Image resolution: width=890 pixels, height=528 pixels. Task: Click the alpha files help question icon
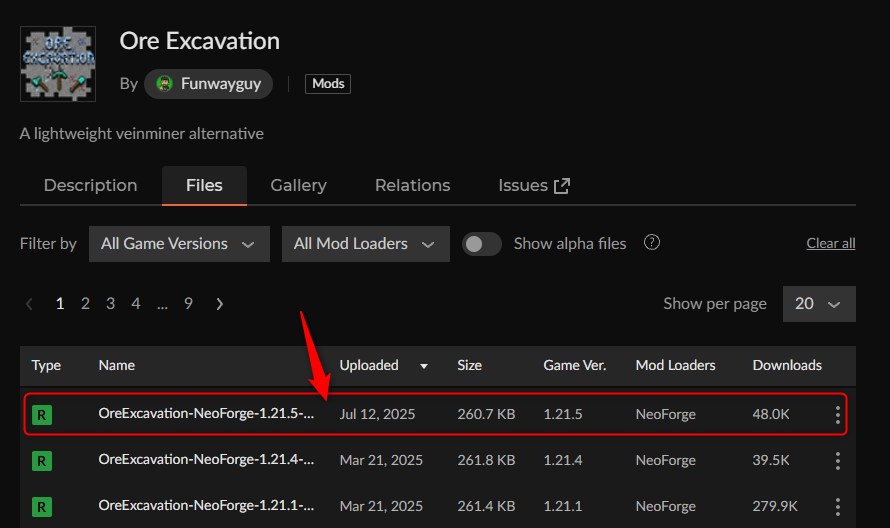pyautogui.click(x=652, y=242)
